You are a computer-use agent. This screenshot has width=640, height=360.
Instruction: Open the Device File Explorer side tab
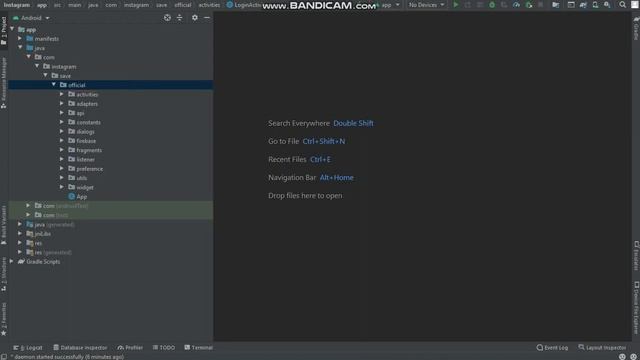tap(636, 308)
